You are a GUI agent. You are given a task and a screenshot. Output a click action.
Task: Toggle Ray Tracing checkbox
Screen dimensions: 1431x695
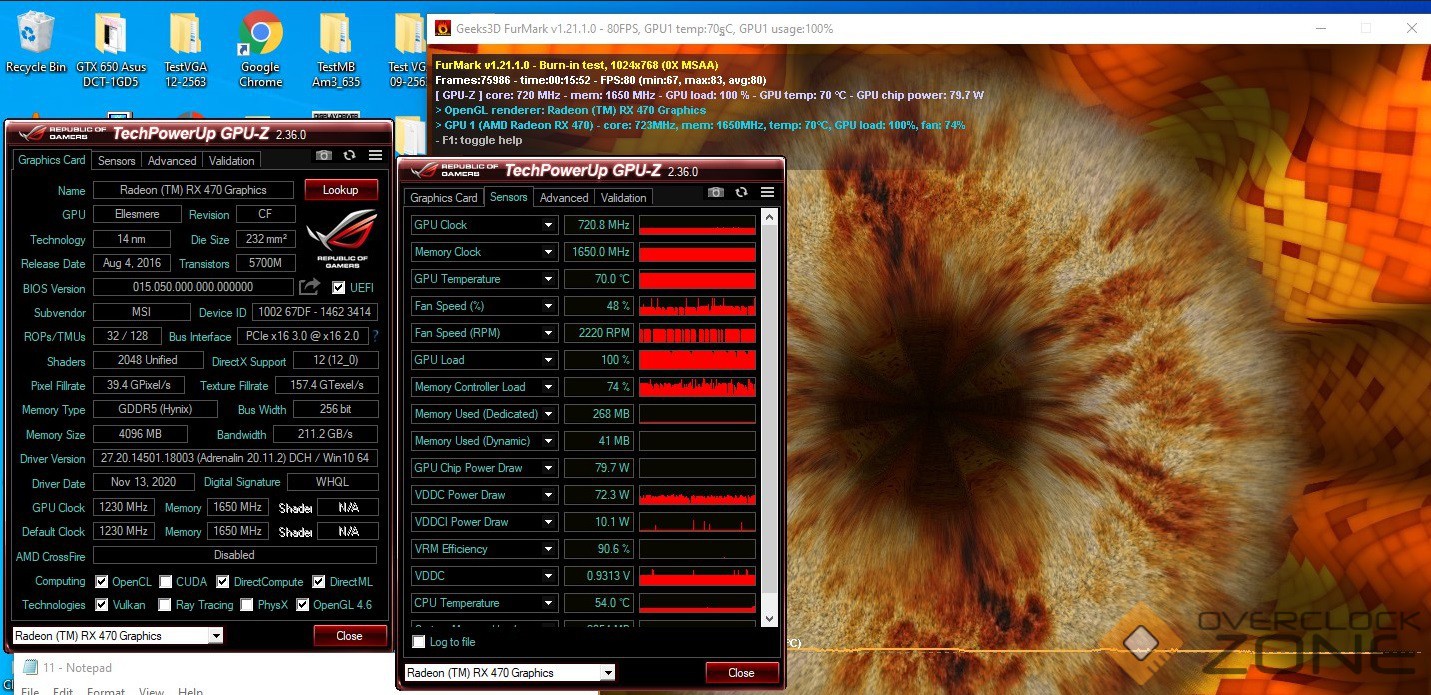click(164, 605)
